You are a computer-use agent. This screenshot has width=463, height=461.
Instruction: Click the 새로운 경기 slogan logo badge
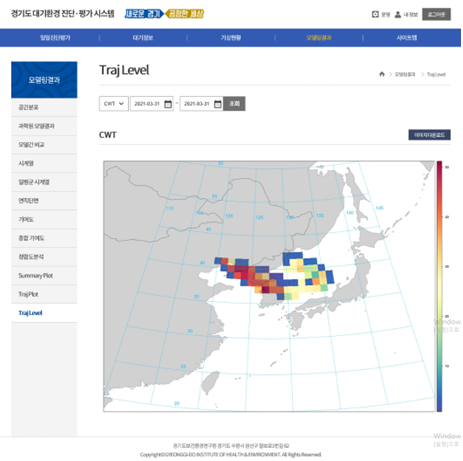(x=144, y=14)
